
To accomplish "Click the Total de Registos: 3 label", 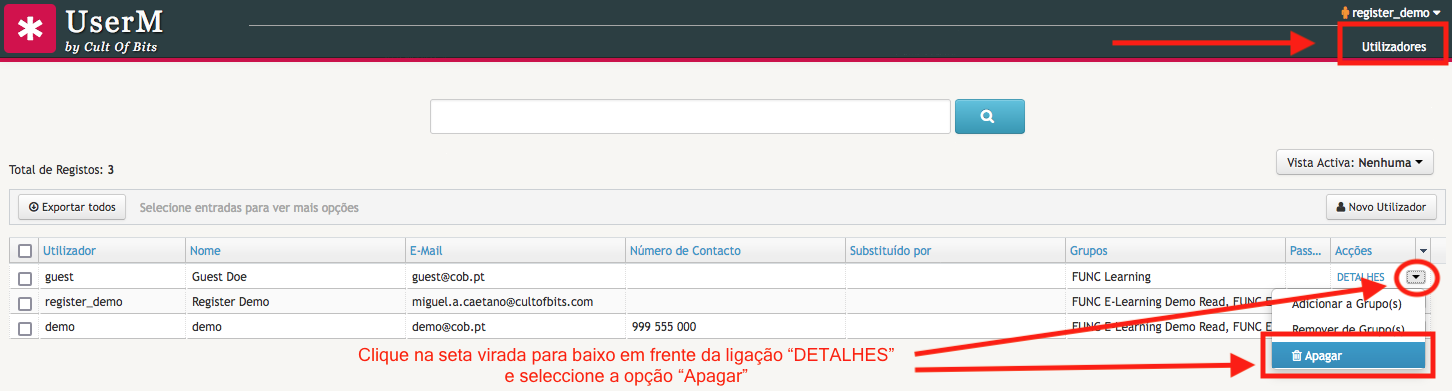I will click(61, 170).
